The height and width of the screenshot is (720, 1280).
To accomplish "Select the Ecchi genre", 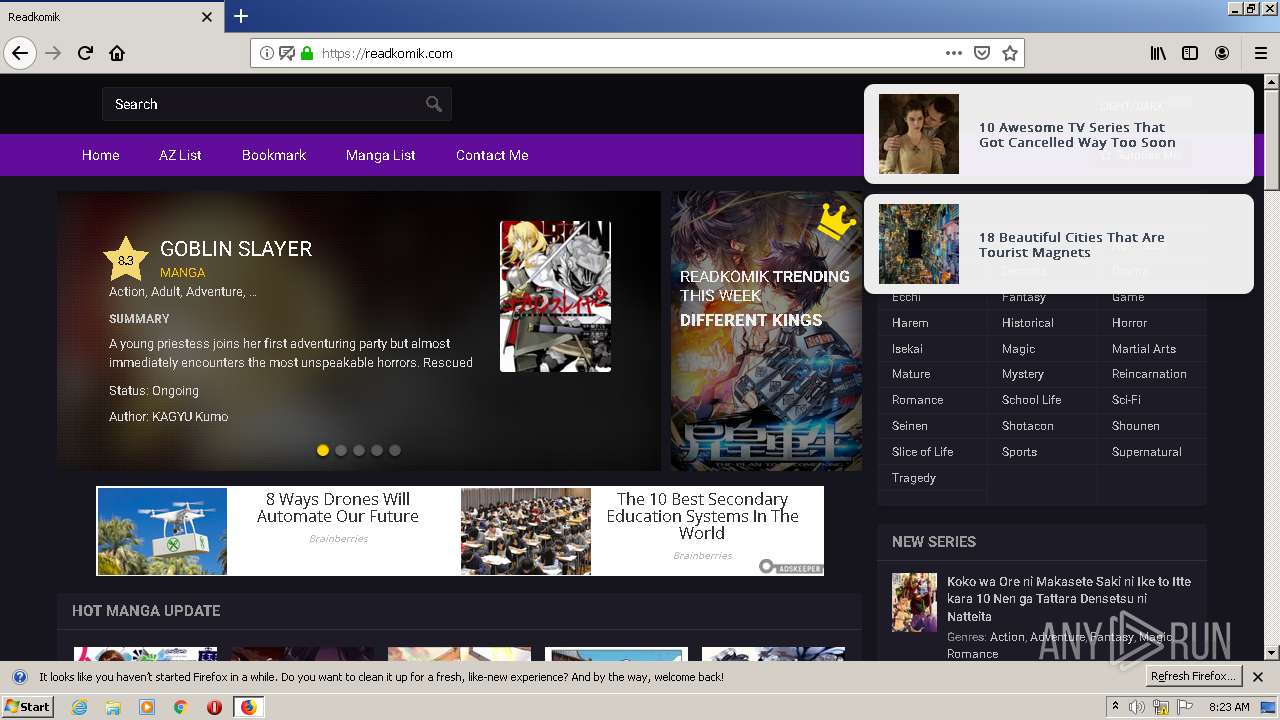I will 906,297.
